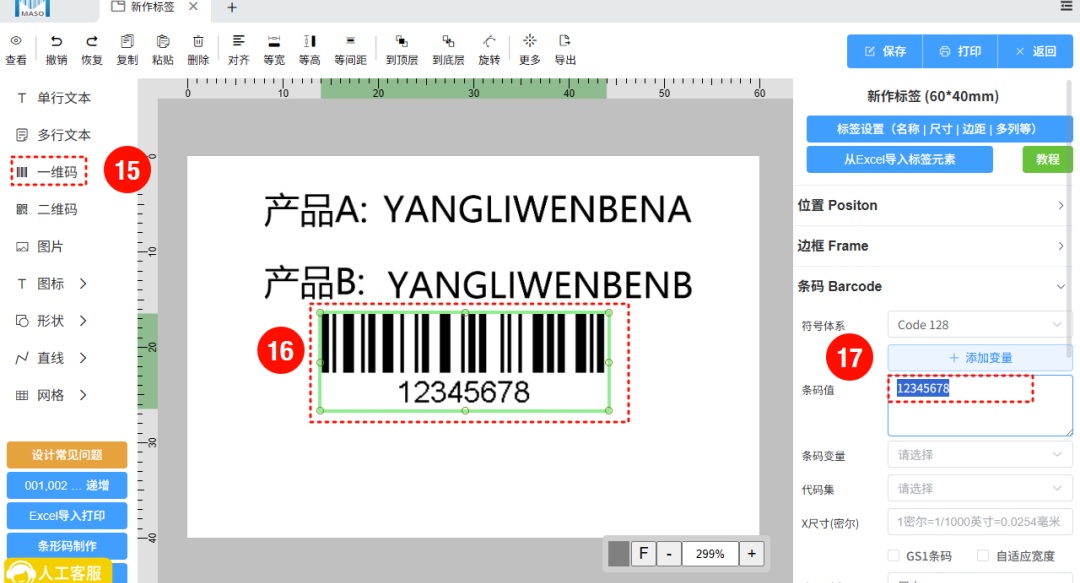Add a 二维码 QR code element
Viewport: 1080px width, 583px height.
tap(47, 209)
